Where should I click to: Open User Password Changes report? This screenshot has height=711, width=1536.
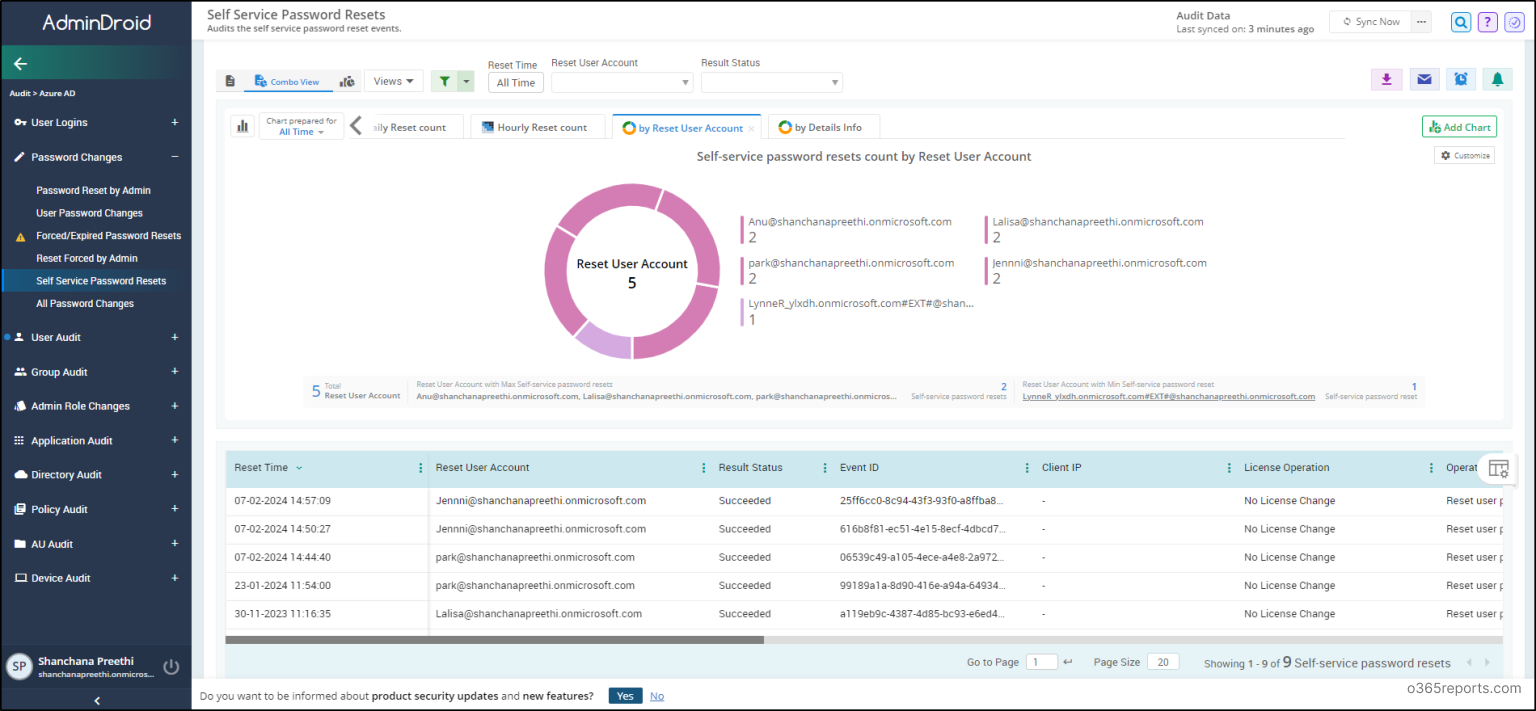[89, 213]
